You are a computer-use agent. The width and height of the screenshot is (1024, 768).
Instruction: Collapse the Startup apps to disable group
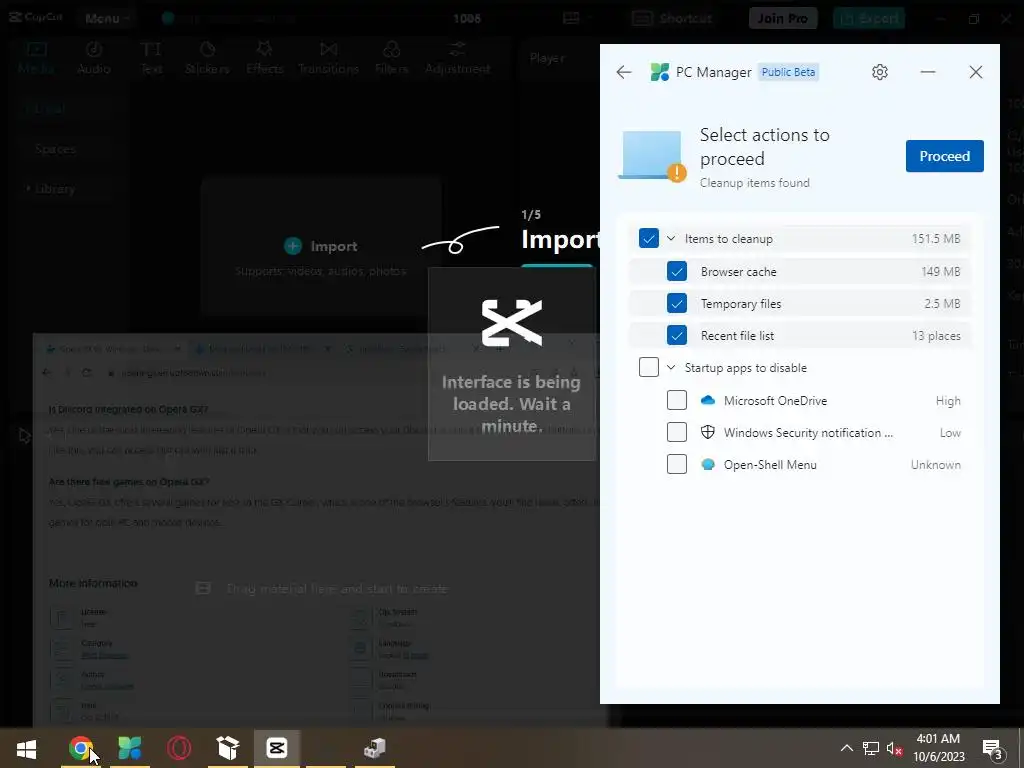coord(671,368)
